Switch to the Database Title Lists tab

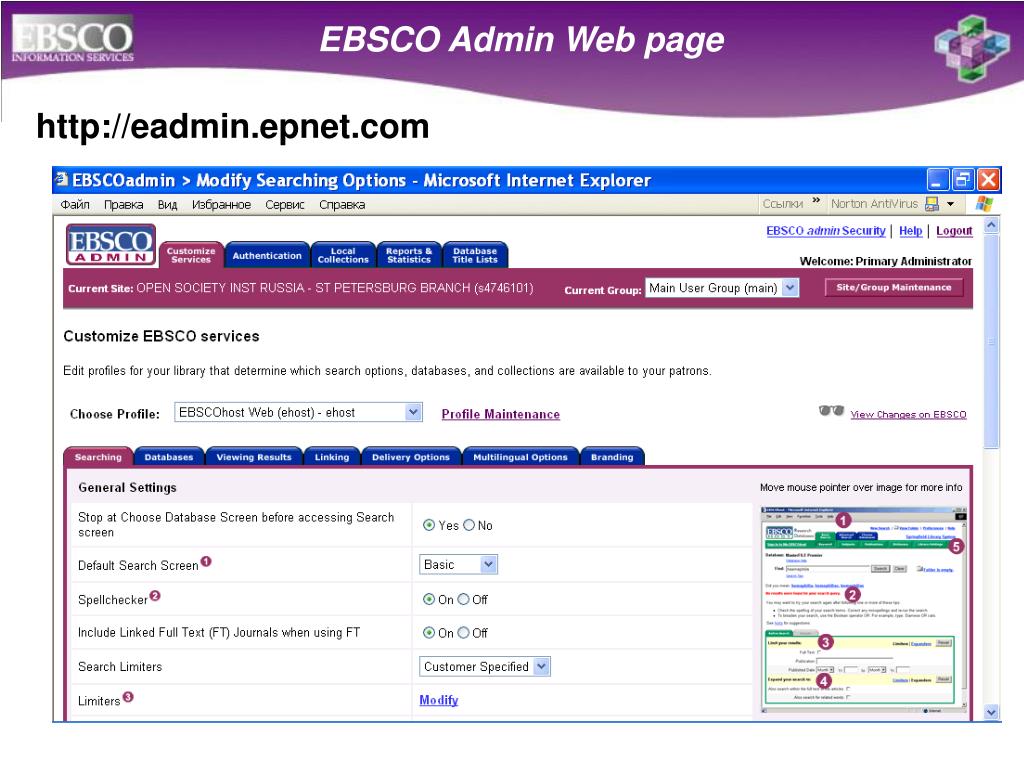coord(475,255)
